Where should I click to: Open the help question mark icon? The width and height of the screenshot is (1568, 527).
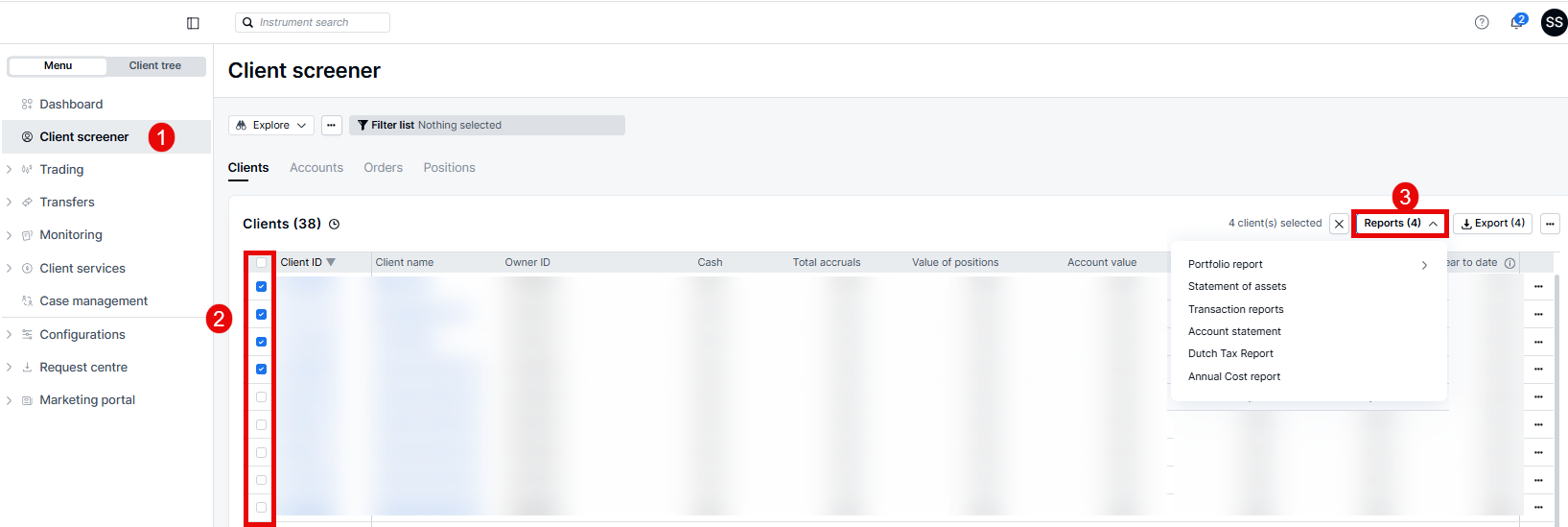click(x=1482, y=22)
